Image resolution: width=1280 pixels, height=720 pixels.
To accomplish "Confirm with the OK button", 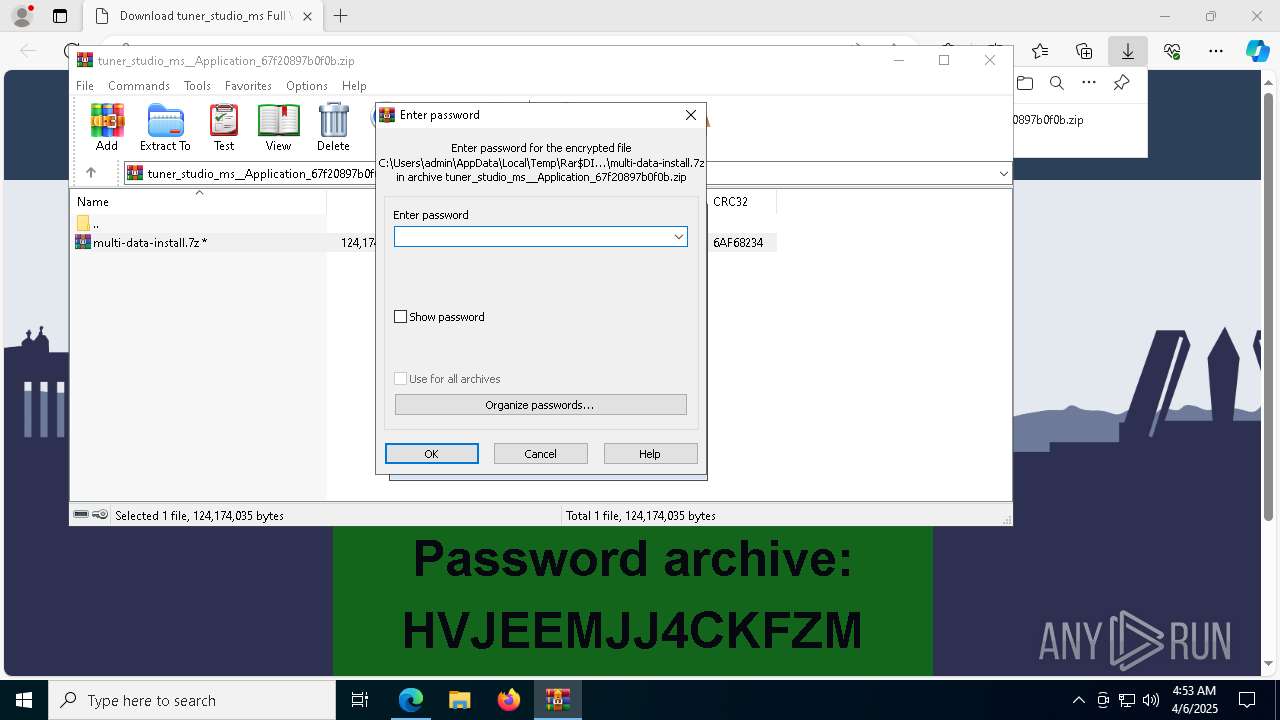I will point(432,454).
